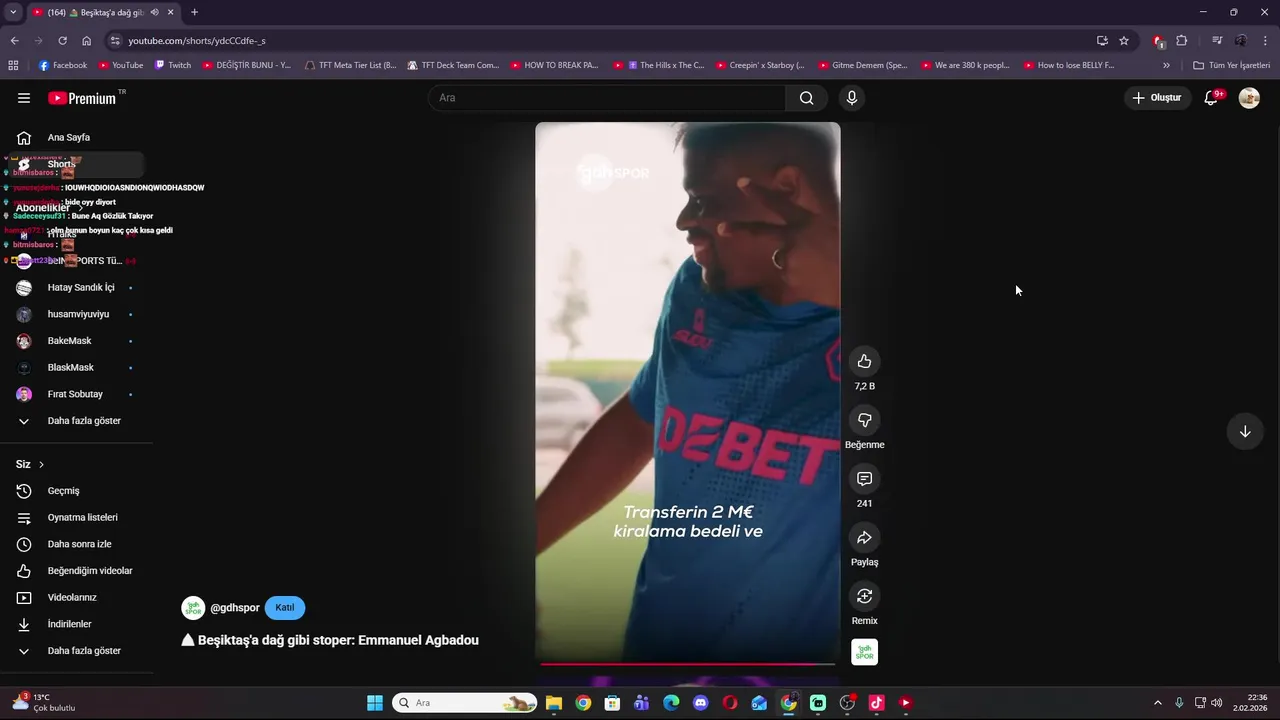Start voice search with the microphone
Image resolution: width=1280 pixels, height=720 pixels.
[852, 98]
